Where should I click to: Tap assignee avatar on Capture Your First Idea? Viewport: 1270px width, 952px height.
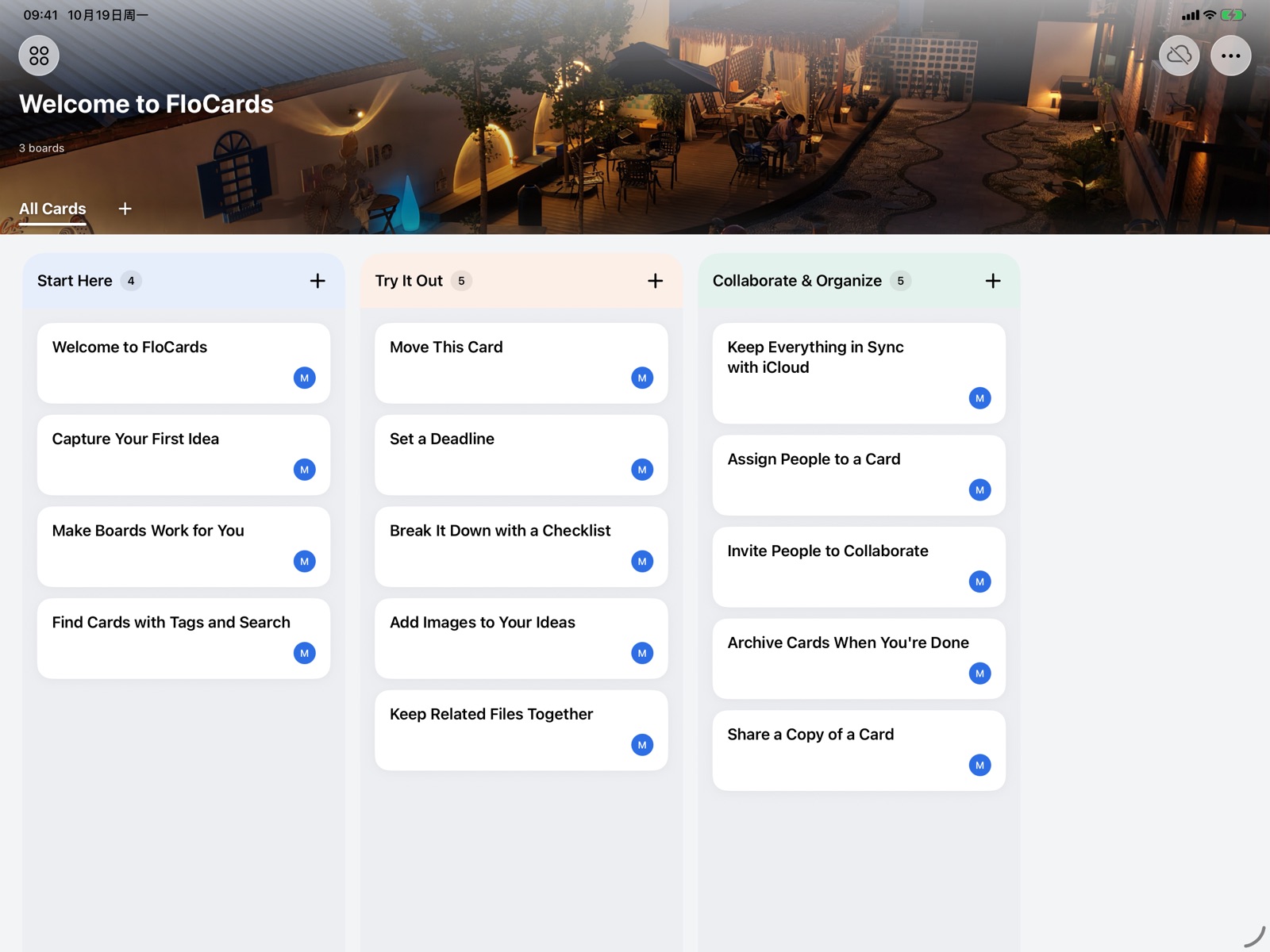click(x=305, y=470)
